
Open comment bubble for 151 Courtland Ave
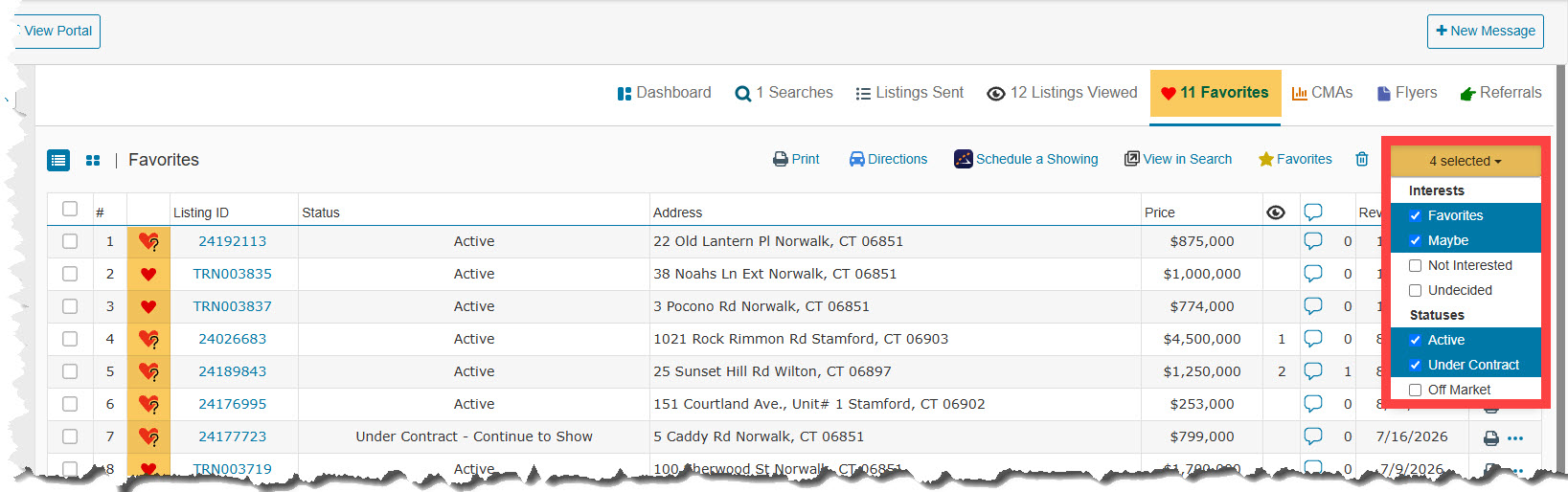click(1313, 404)
